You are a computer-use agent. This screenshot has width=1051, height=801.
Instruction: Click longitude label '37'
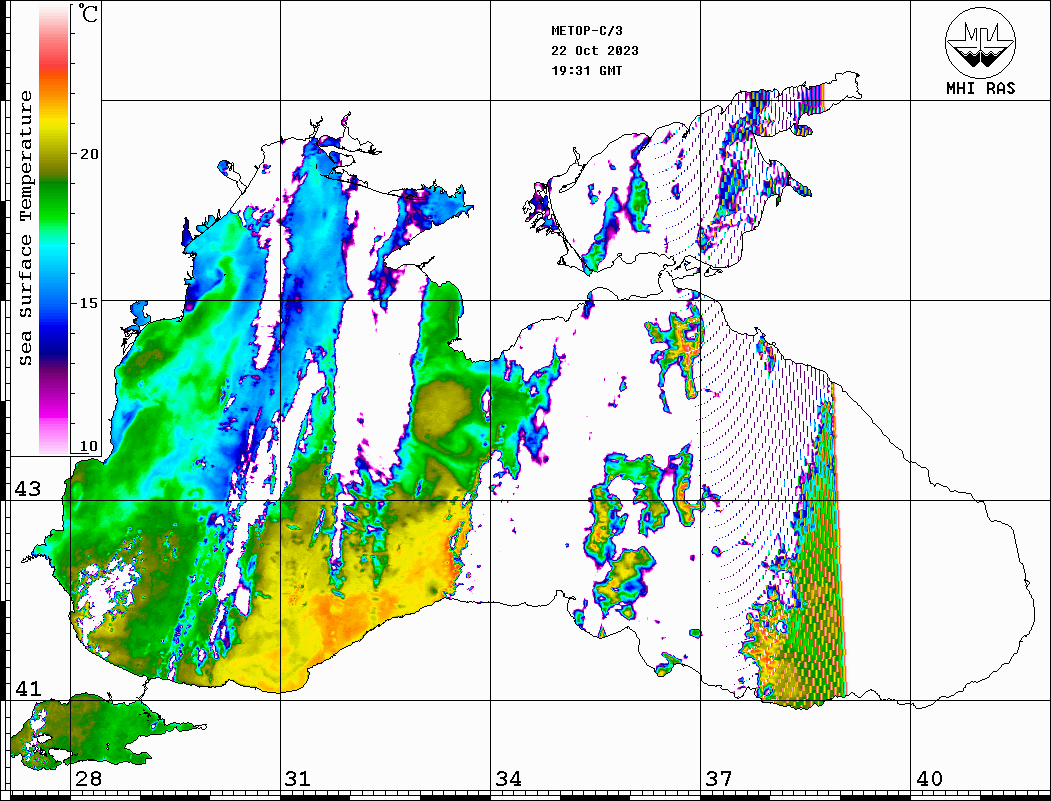point(719,779)
